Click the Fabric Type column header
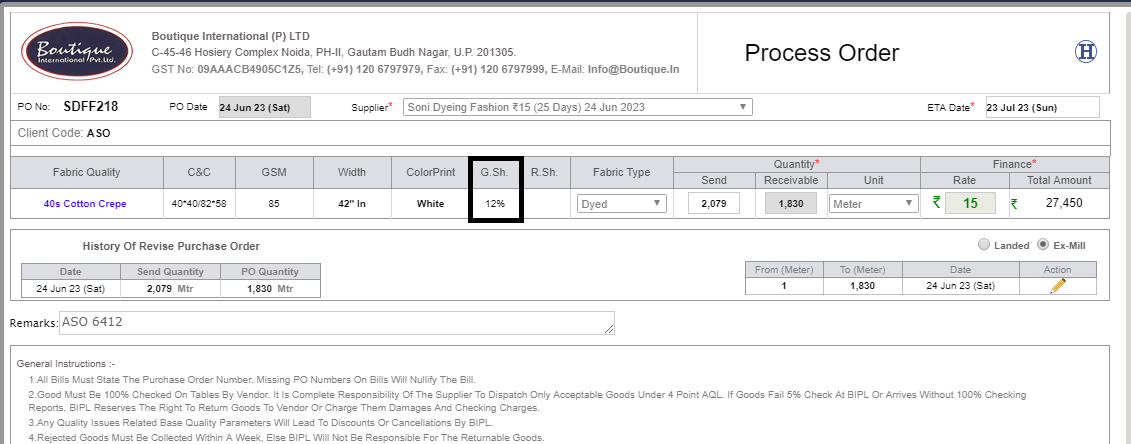The width and height of the screenshot is (1131, 444). (x=621, y=172)
